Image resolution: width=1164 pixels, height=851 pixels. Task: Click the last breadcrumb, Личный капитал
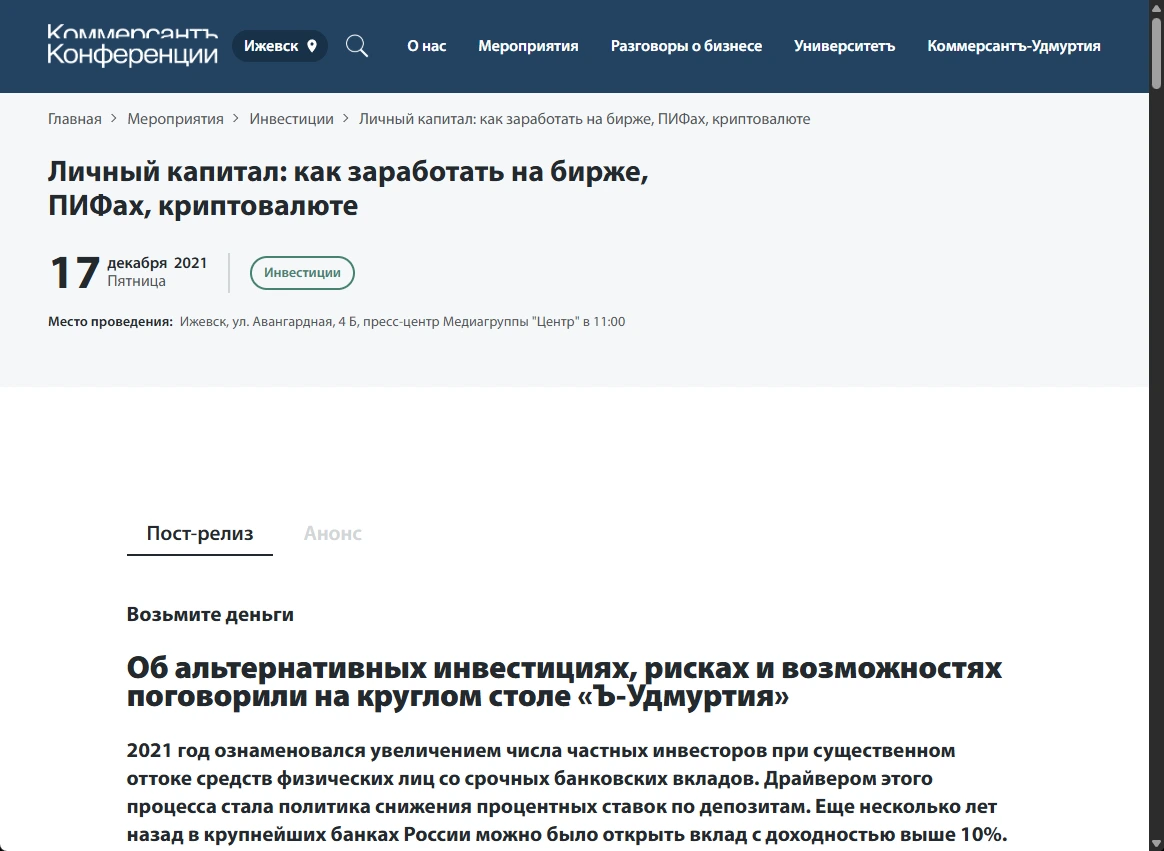tap(584, 119)
